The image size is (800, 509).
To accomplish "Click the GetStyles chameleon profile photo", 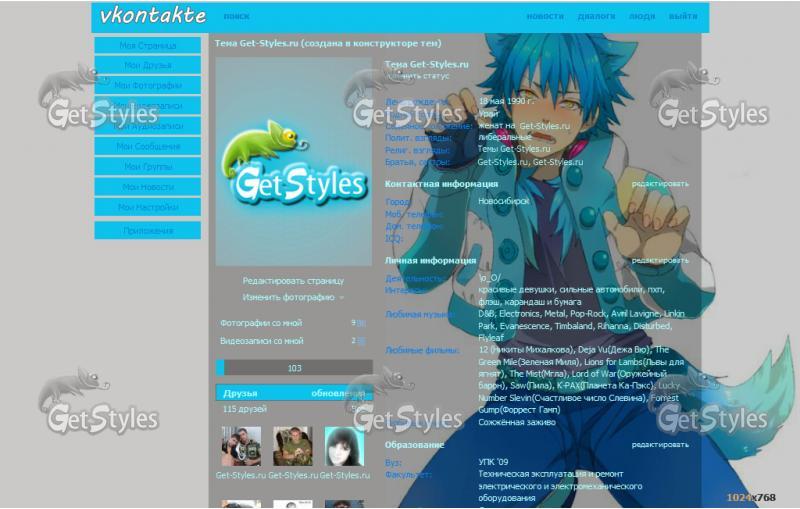I will (293, 162).
